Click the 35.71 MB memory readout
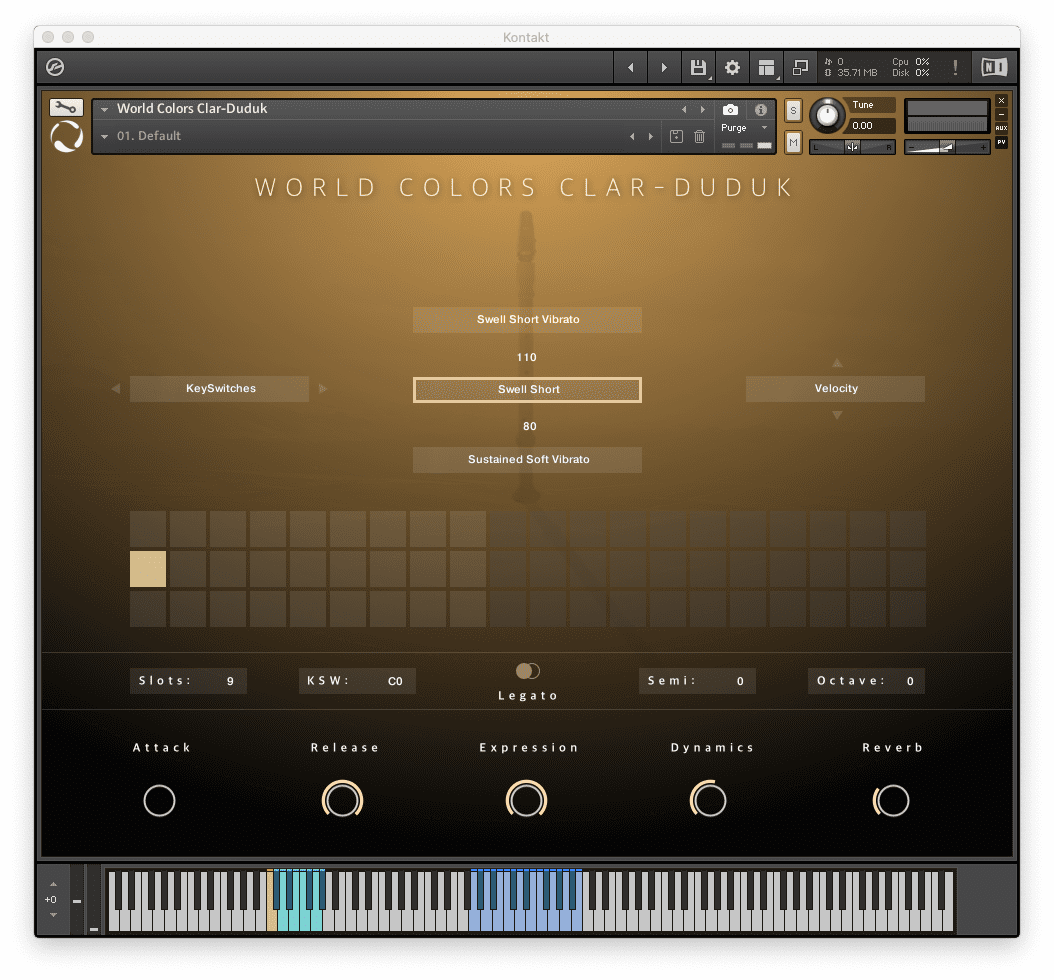This screenshot has height=980, width=1054. (x=857, y=73)
